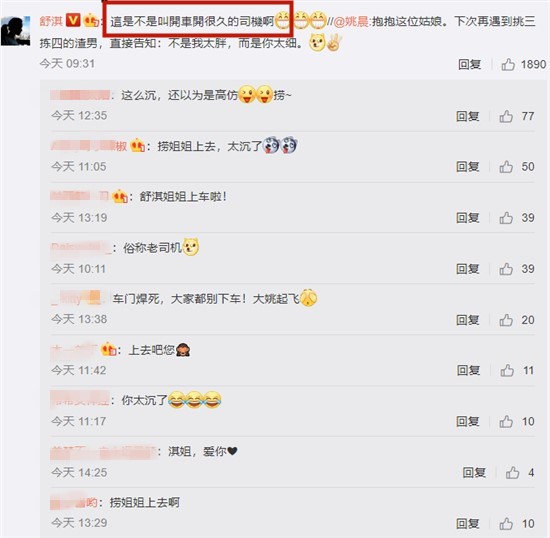Reply to the last comment 捞姐姐上去啊
Viewport: 550px width, 538px height.
click(468, 524)
